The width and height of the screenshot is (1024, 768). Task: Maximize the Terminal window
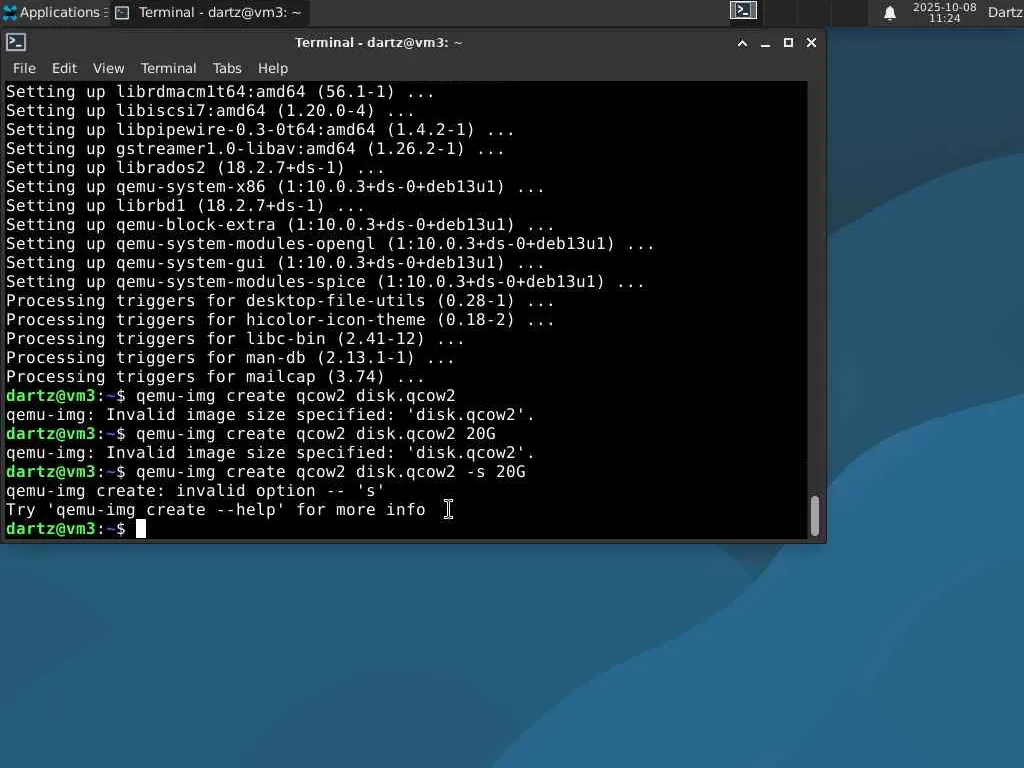point(788,42)
